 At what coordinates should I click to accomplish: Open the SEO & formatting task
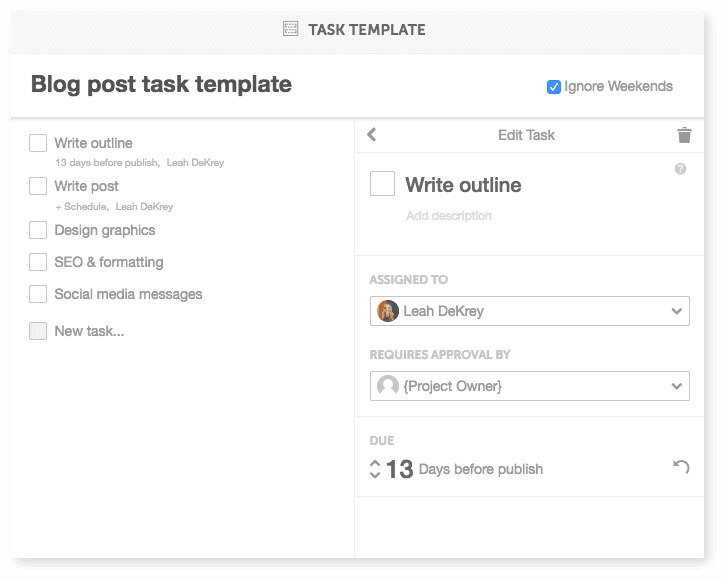108,262
